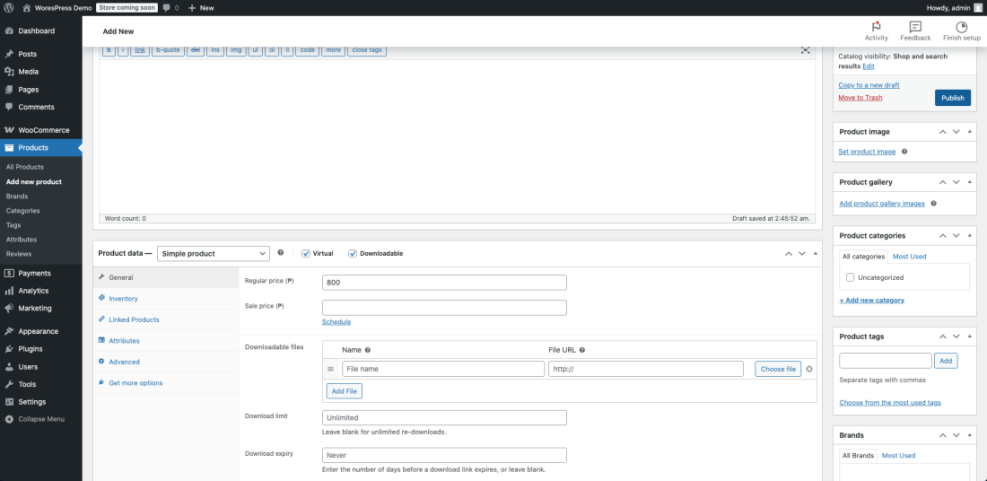
Task: Move Product gallery panel down
Action: pos(956,182)
